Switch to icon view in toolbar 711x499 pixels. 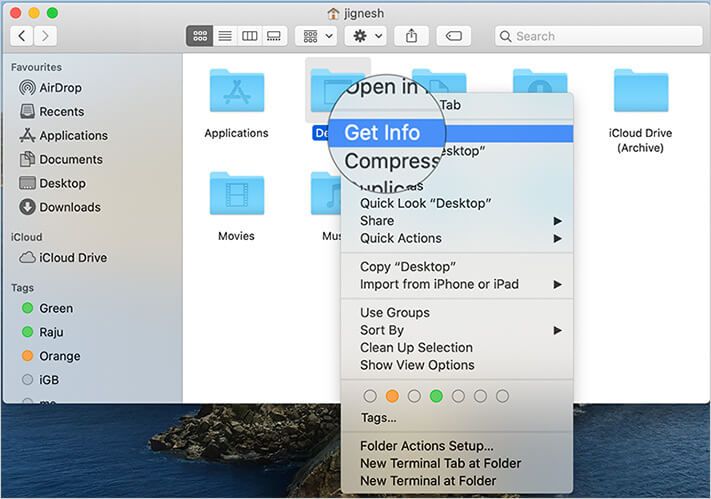pyautogui.click(x=199, y=36)
